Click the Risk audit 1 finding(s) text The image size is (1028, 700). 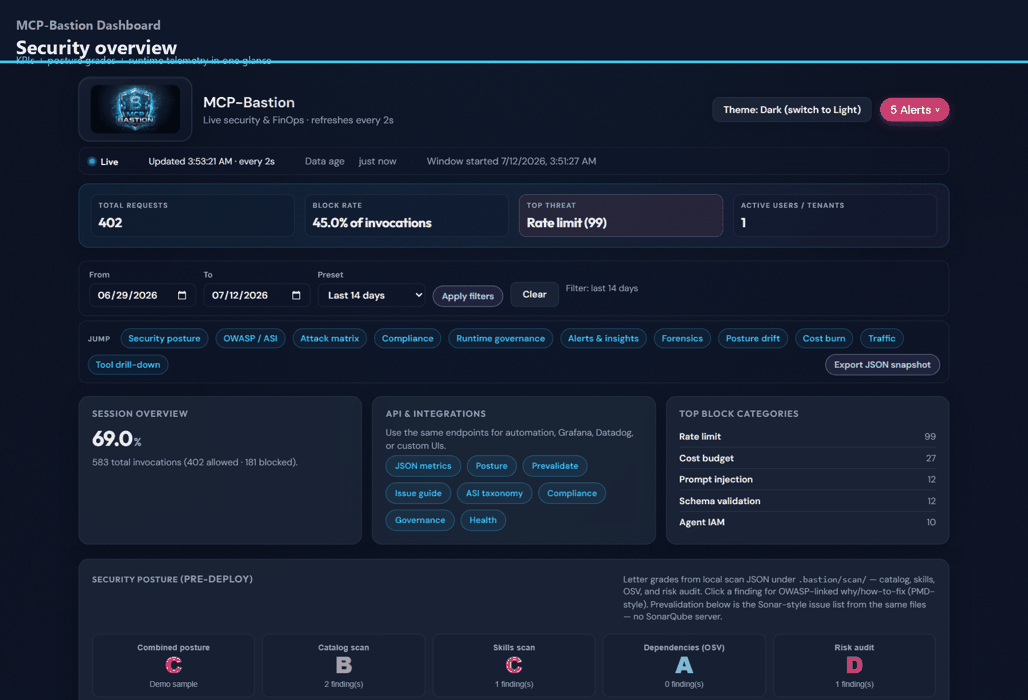(854, 684)
